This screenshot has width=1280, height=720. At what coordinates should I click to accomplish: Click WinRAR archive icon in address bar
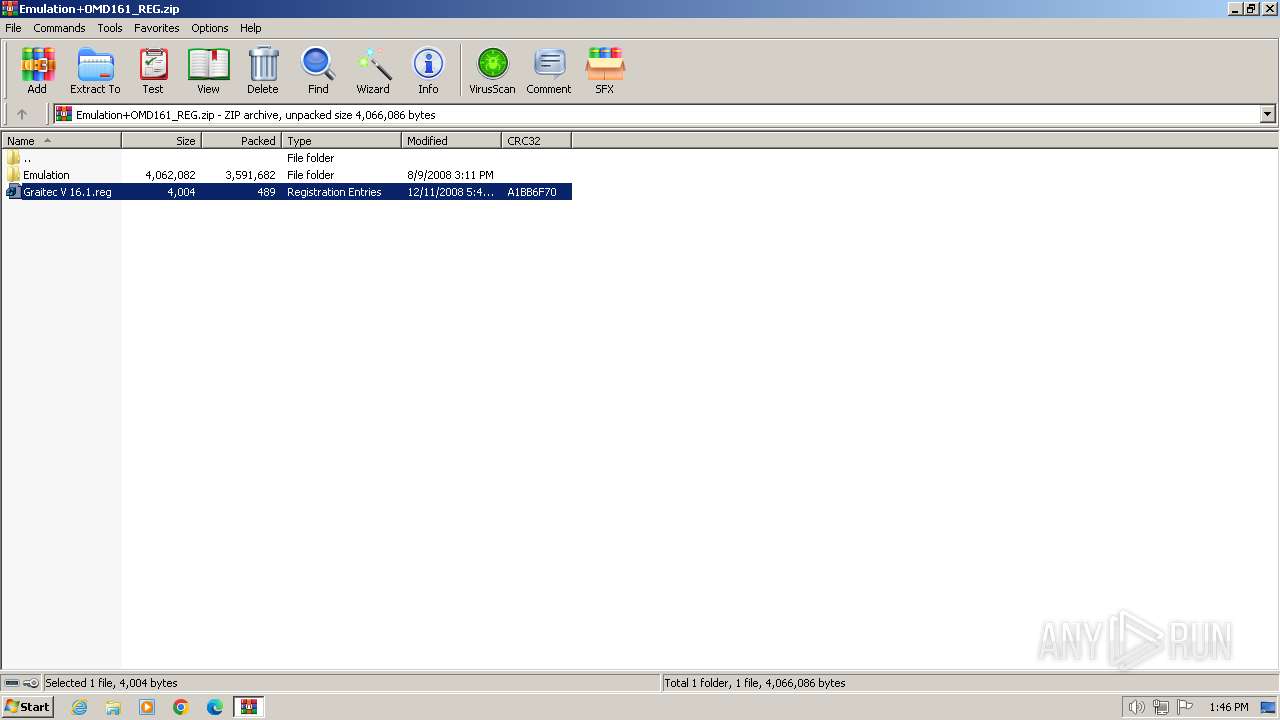click(64, 114)
